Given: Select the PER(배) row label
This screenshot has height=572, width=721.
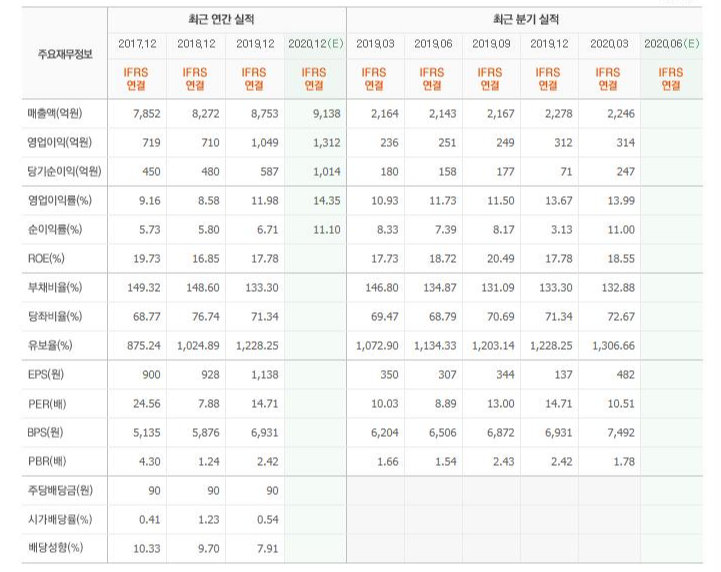Looking at the screenshot, I should tap(47, 404).
